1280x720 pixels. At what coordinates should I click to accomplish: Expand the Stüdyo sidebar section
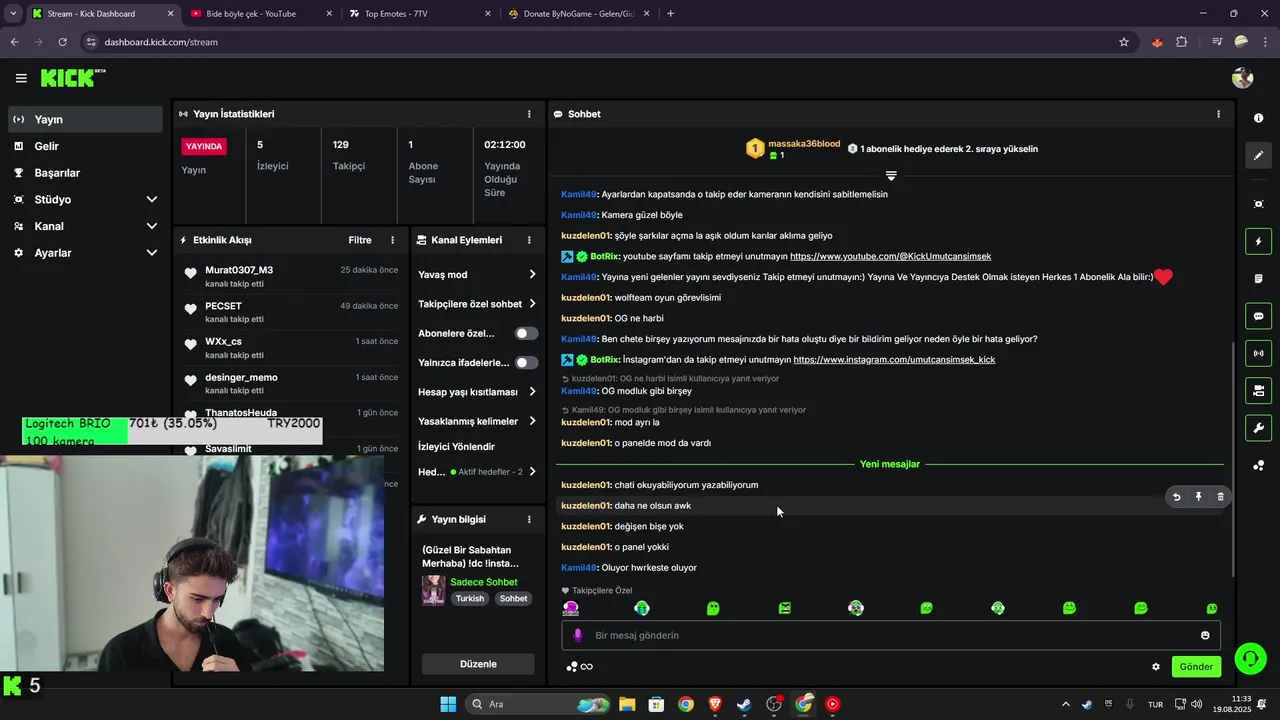tap(85, 199)
